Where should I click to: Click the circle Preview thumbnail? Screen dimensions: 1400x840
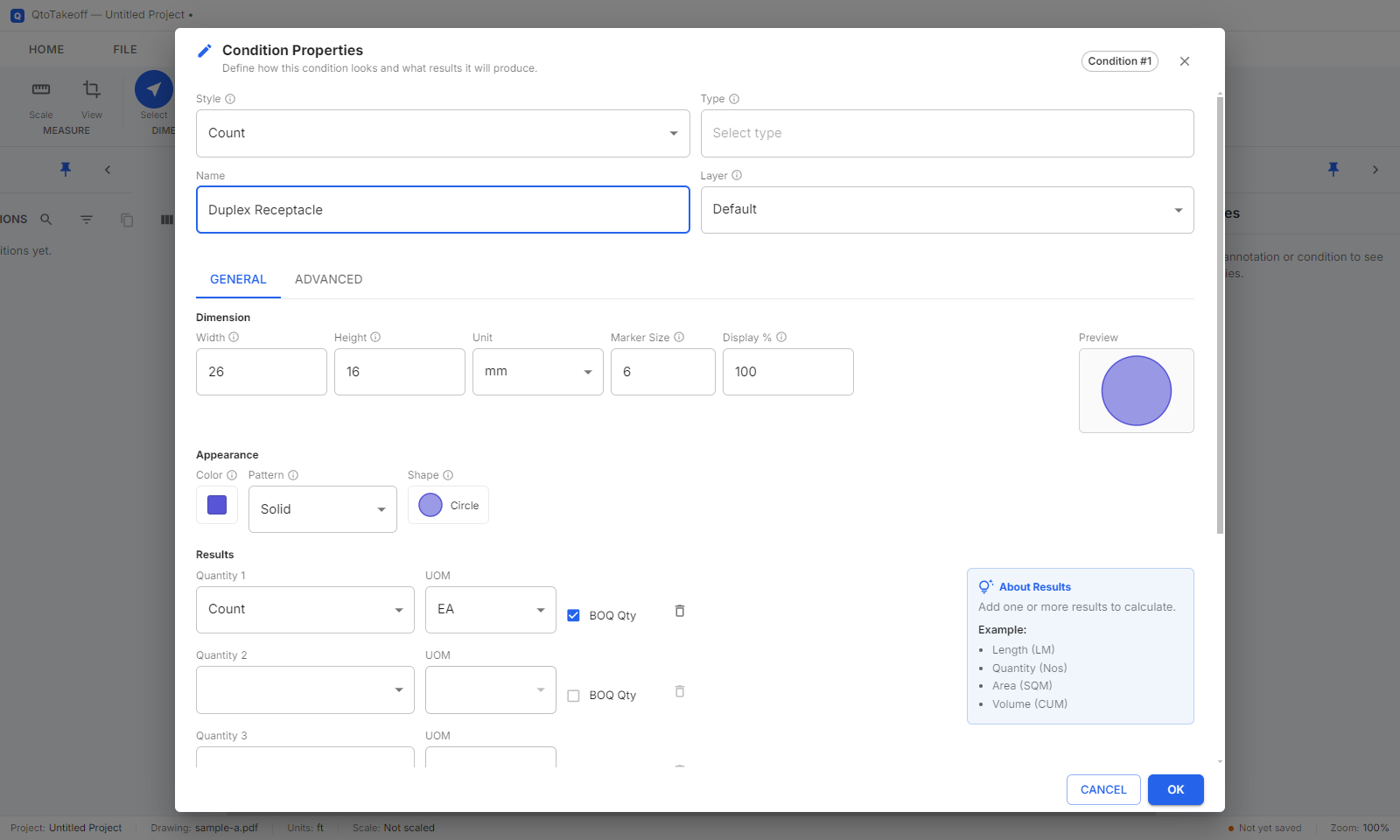pyautogui.click(x=1137, y=391)
